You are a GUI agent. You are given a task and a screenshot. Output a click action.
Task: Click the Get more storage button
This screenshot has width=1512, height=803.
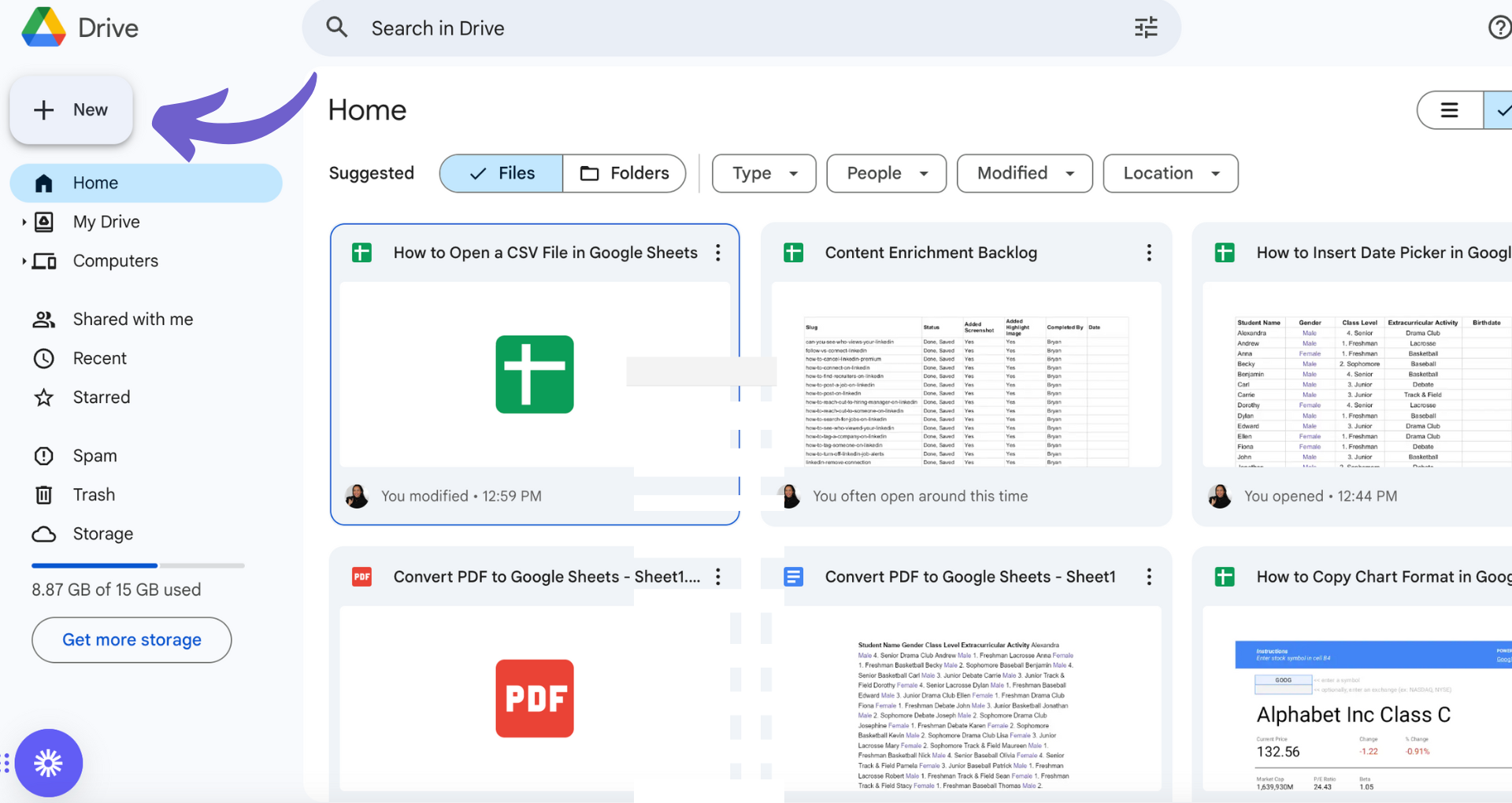point(132,640)
